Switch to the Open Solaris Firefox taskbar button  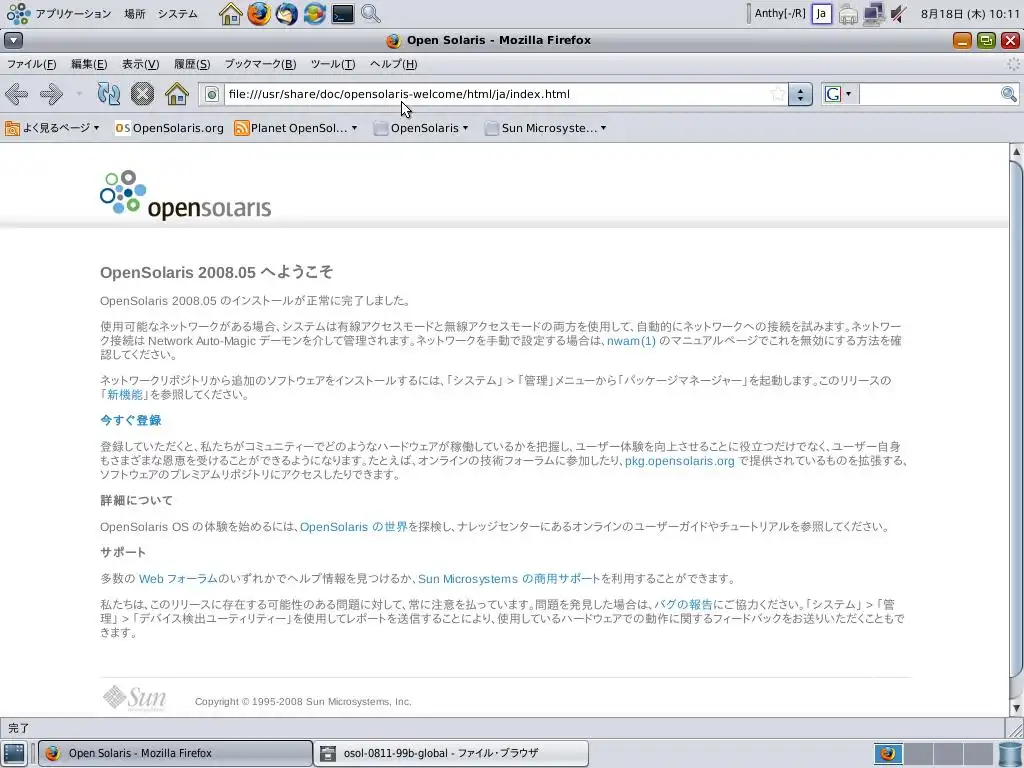(x=175, y=753)
